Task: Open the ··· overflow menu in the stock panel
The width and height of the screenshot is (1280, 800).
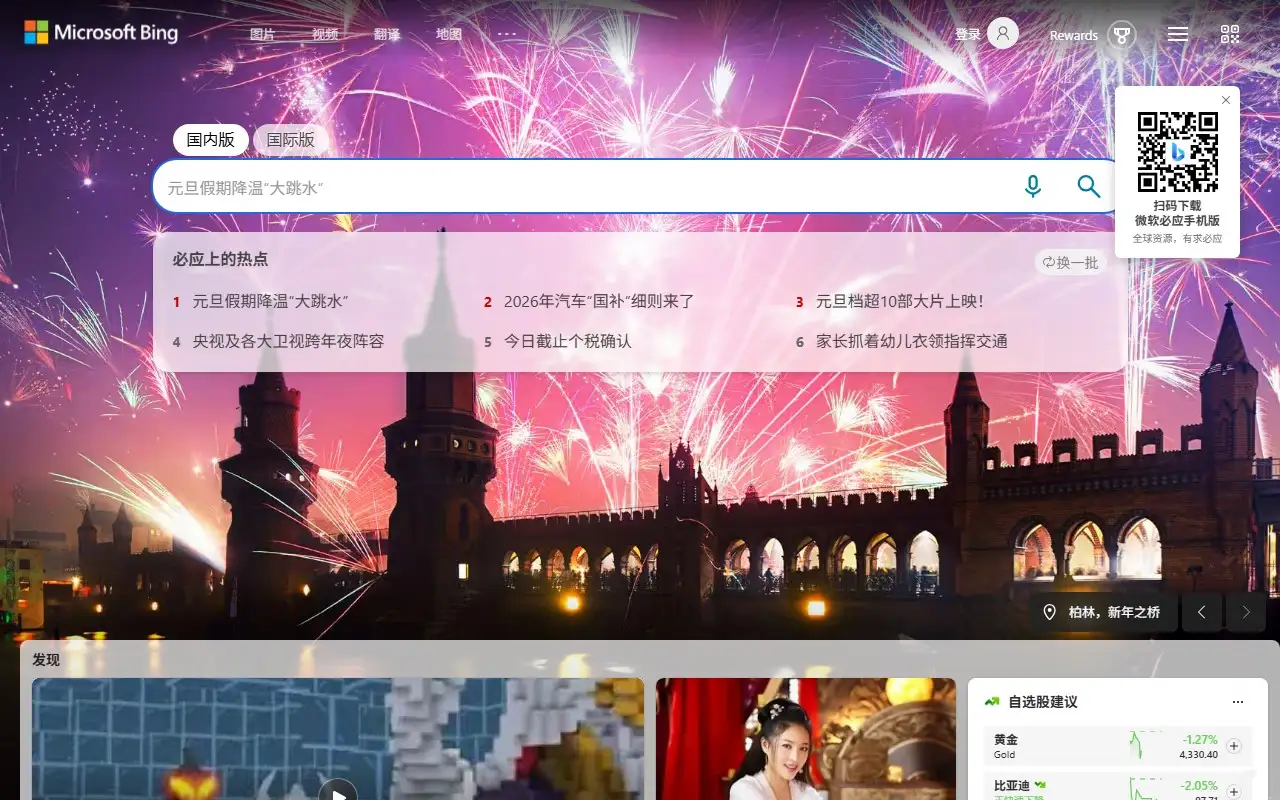Action: [x=1237, y=701]
